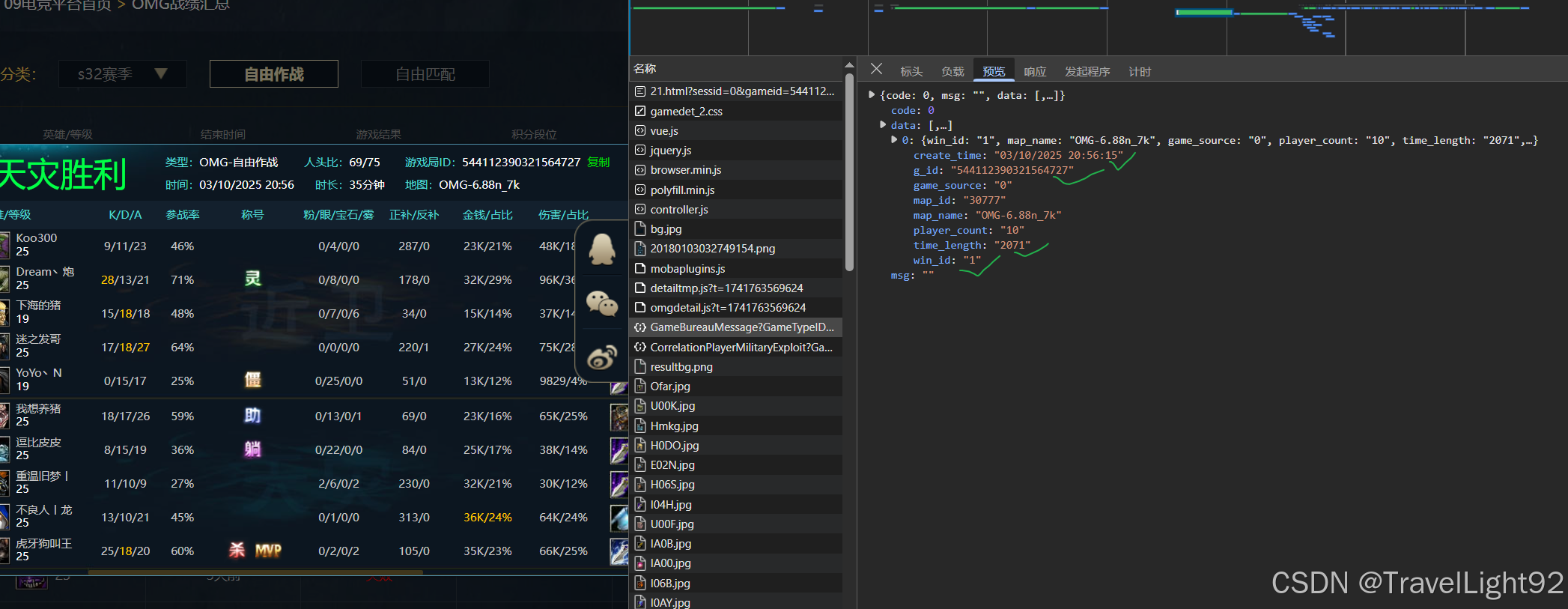The width and height of the screenshot is (1568, 609).
Task: Click player name Dream丶炮
Action: (x=45, y=271)
